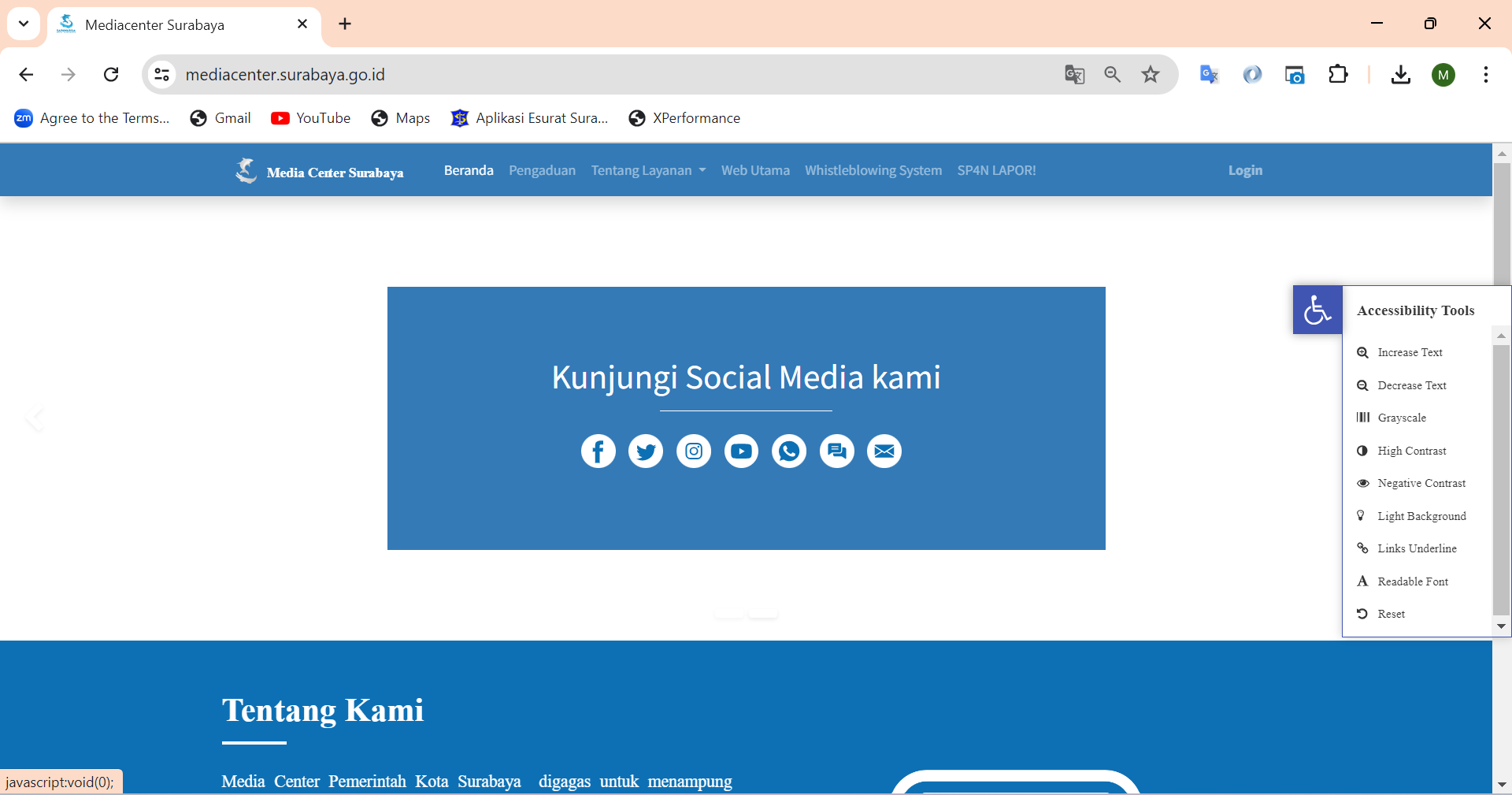Bookmark this page with the star icon
The image size is (1512, 795).
click(x=1151, y=75)
